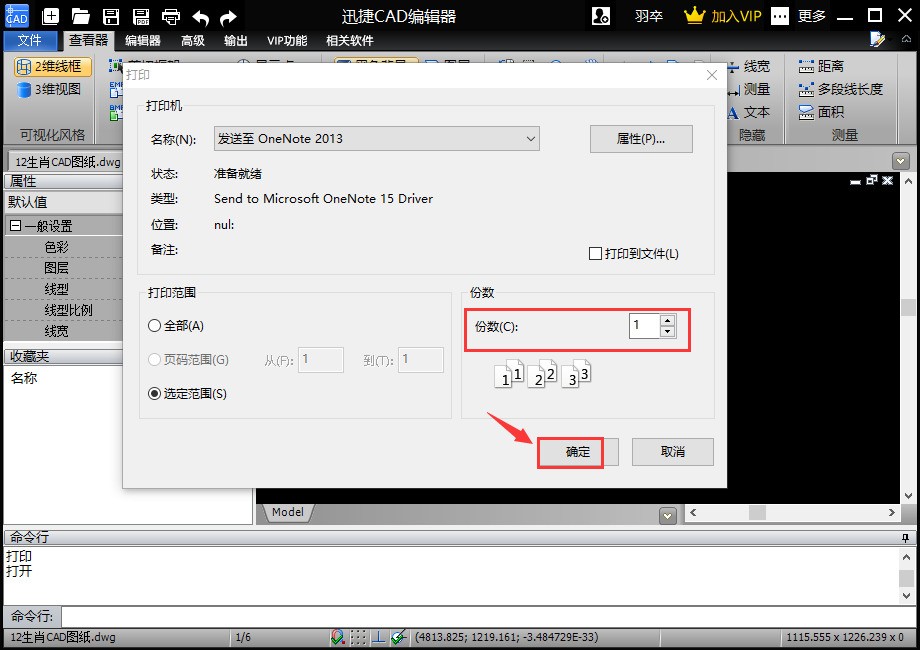The height and width of the screenshot is (650, 920).
Task: Increase copies with the up spinner arrow
Action: point(668,320)
